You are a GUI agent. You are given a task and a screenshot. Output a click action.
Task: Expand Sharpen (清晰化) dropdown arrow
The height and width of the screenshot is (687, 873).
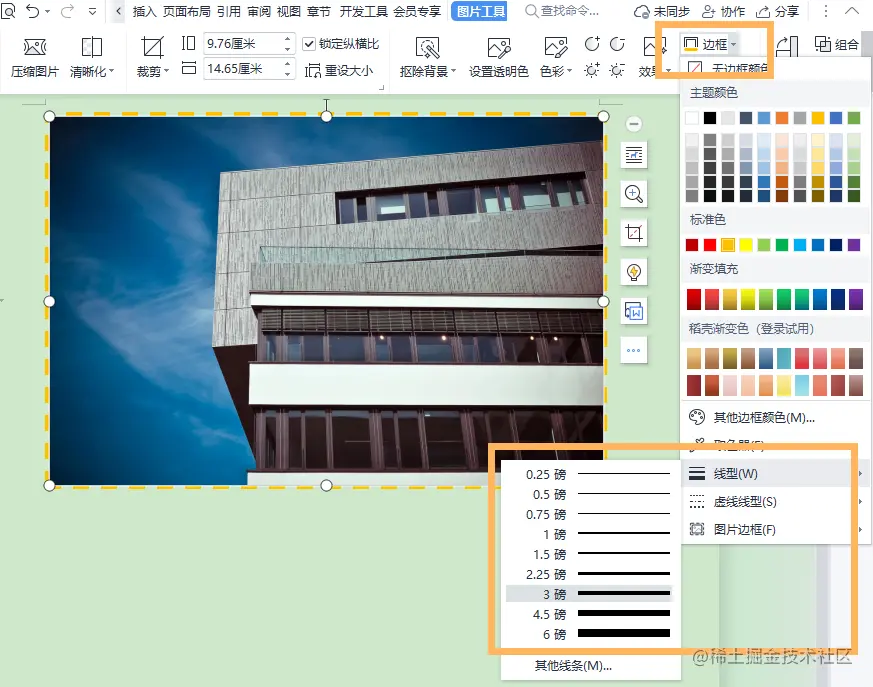point(111,71)
